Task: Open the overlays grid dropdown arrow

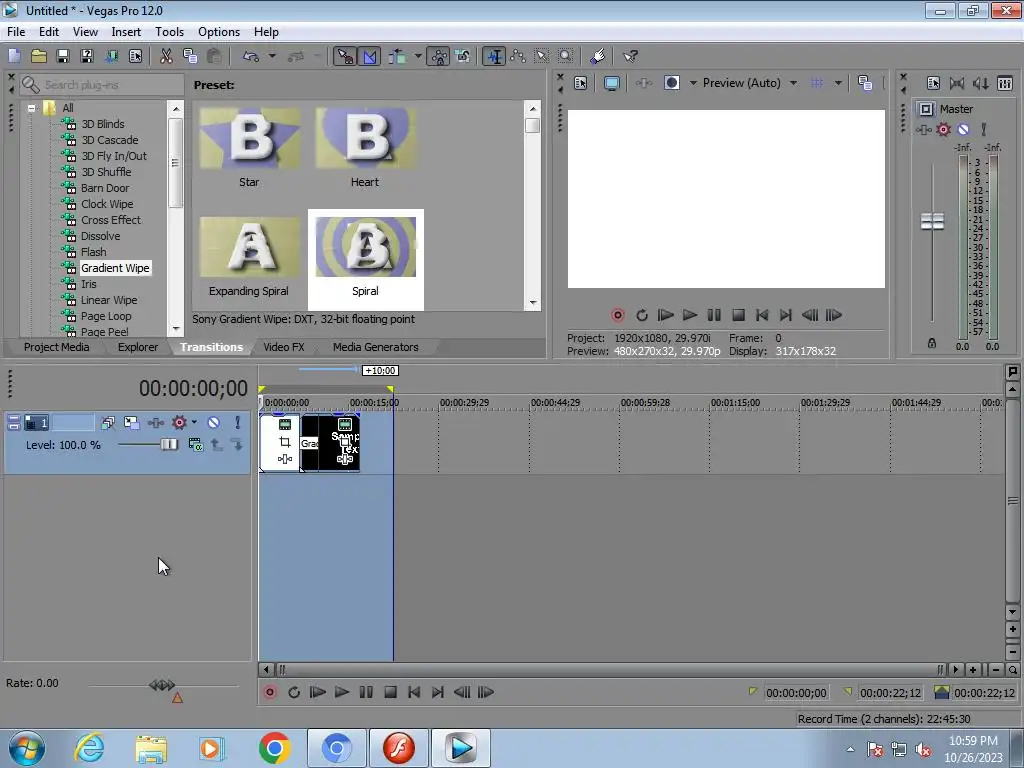Action: [x=838, y=83]
